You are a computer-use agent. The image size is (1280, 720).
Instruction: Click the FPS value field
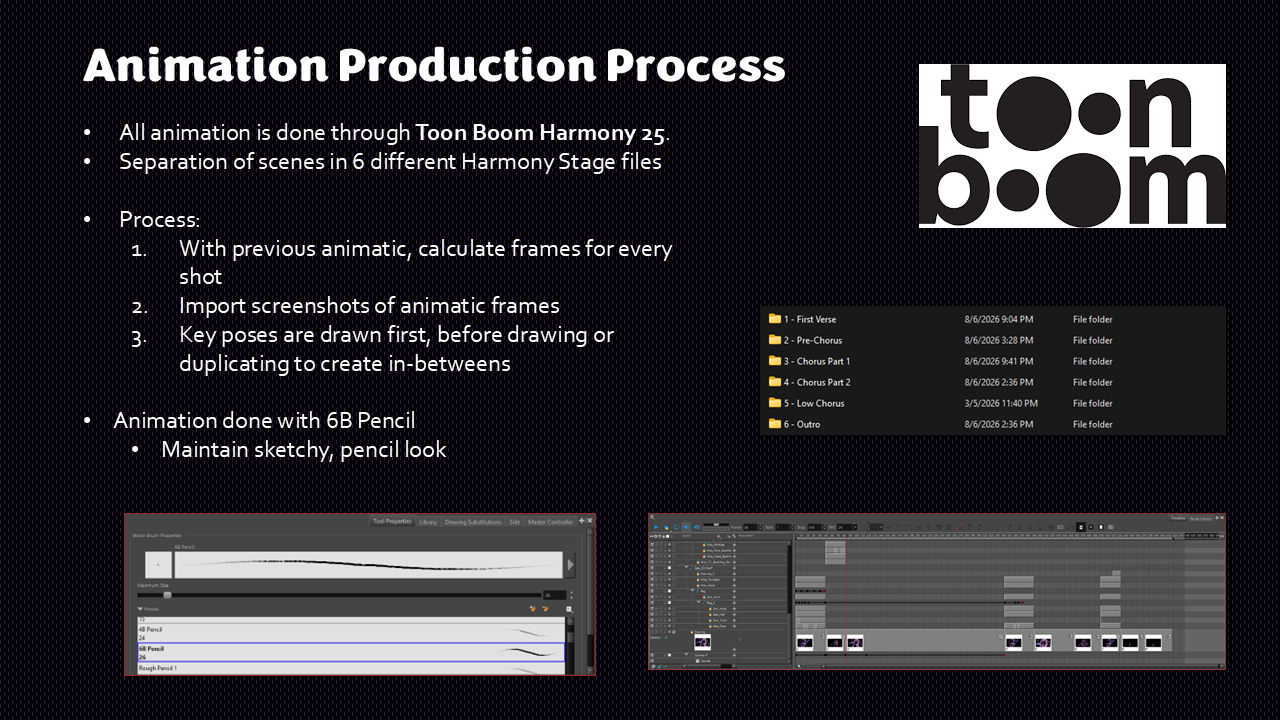click(x=845, y=527)
